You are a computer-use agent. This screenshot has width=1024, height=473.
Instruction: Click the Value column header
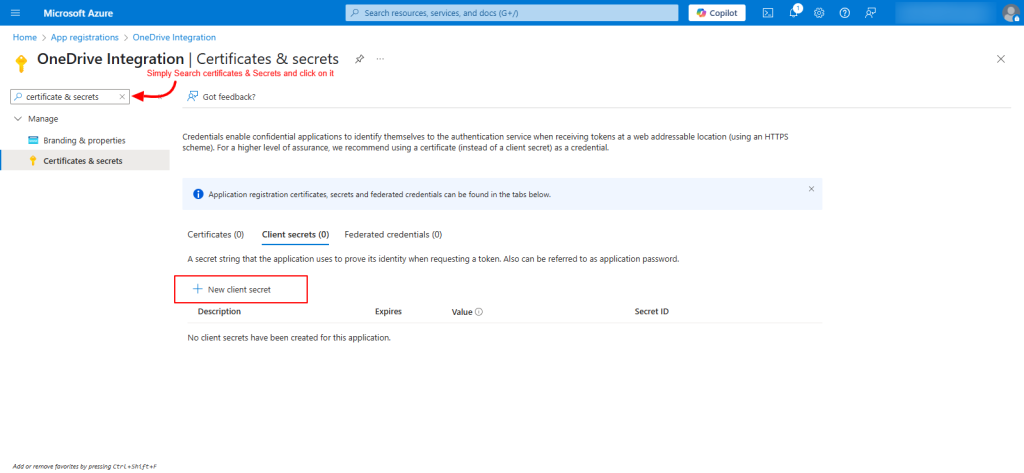point(462,312)
